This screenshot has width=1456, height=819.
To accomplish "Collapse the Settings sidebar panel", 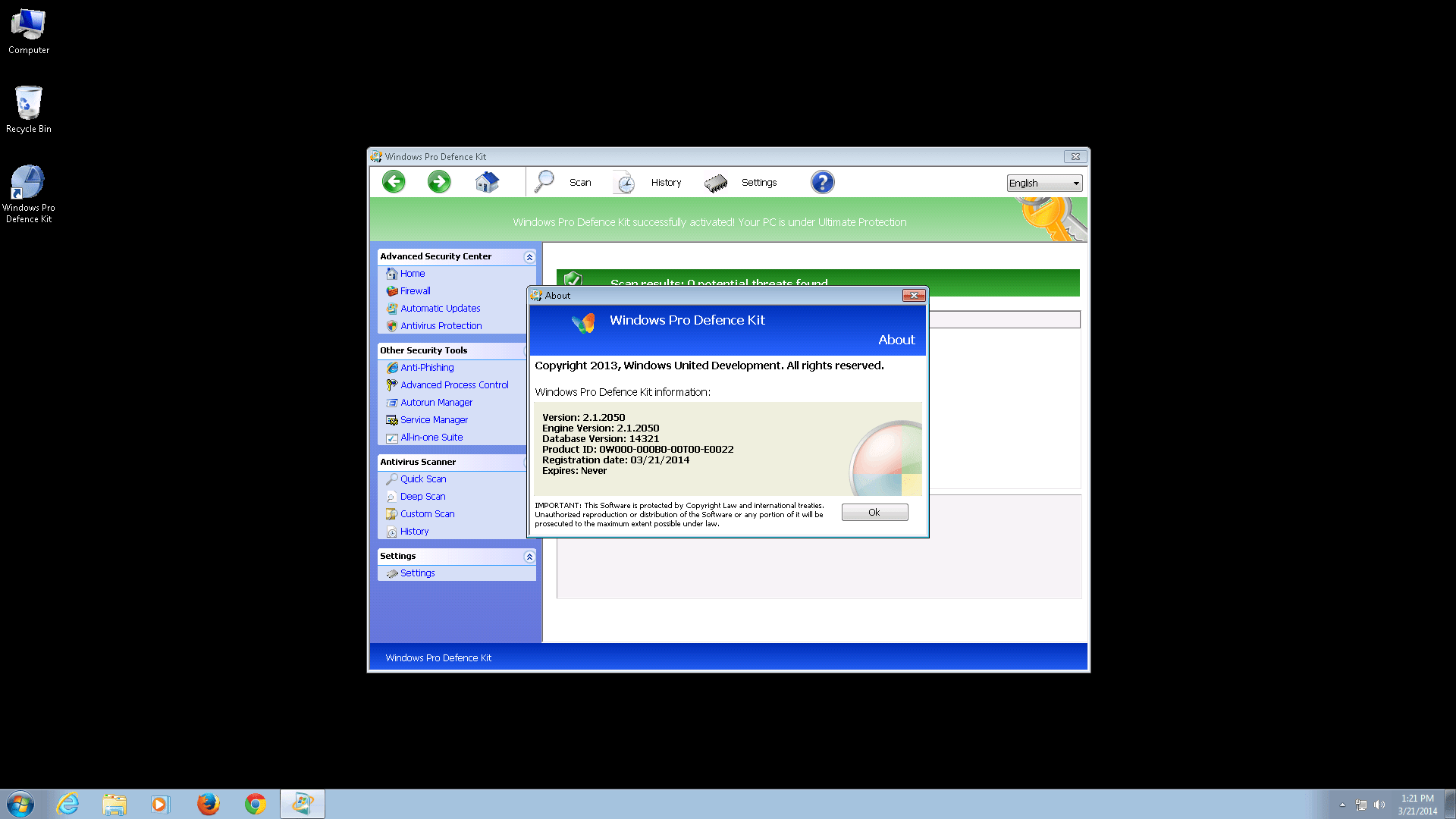I will [x=529, y=557].
